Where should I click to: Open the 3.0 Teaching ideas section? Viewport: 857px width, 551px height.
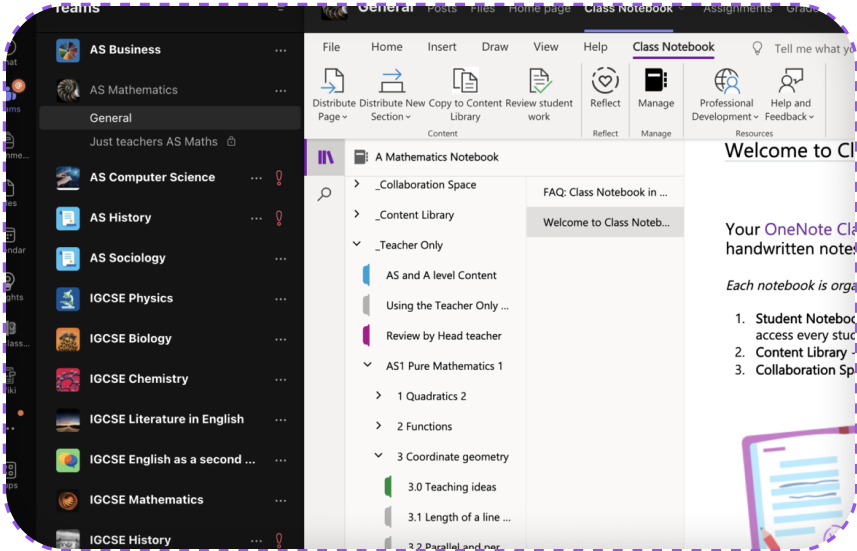click(x=452, y=487)
